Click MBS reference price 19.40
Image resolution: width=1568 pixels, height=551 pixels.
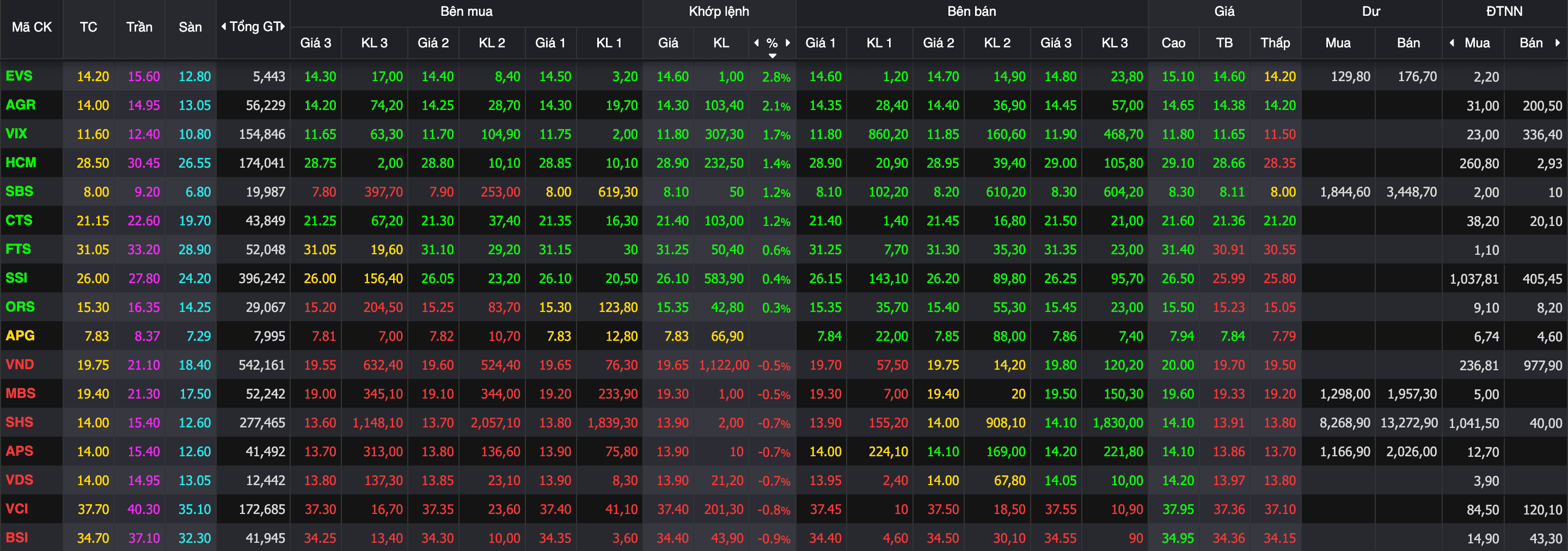tap(93, 395)
